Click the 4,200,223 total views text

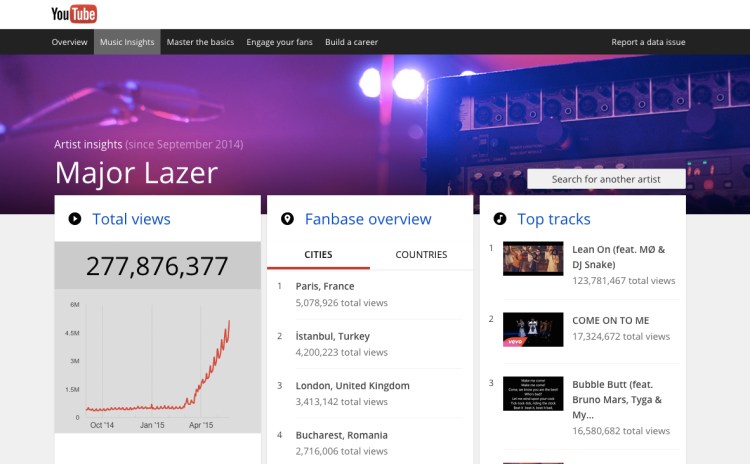point(342,353)
